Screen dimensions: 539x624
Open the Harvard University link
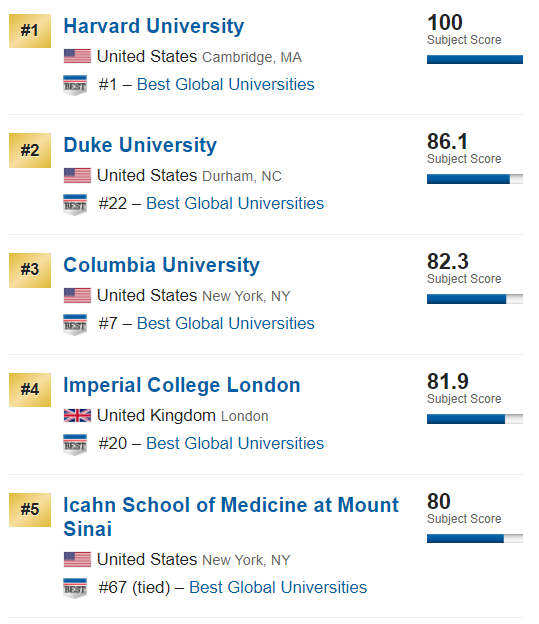154,26
